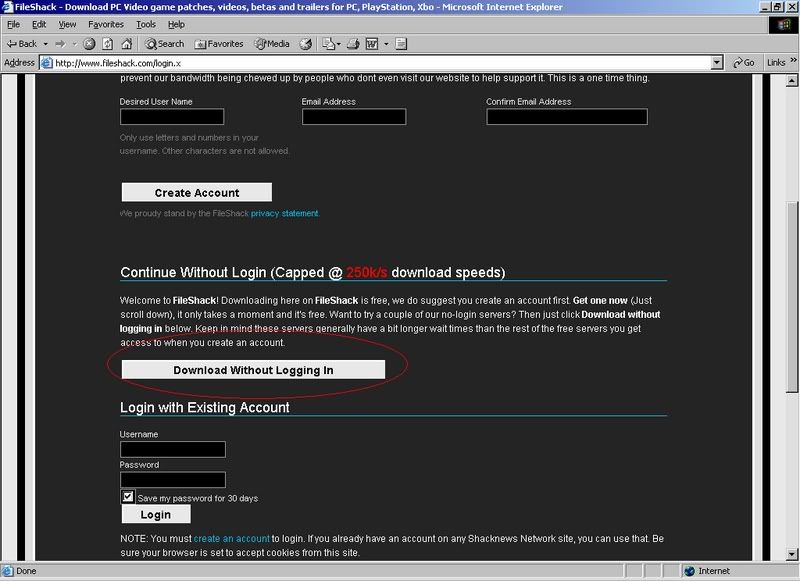
Task: Open the Back button history dropdown arrow
Action: click(x=45, y=44)
